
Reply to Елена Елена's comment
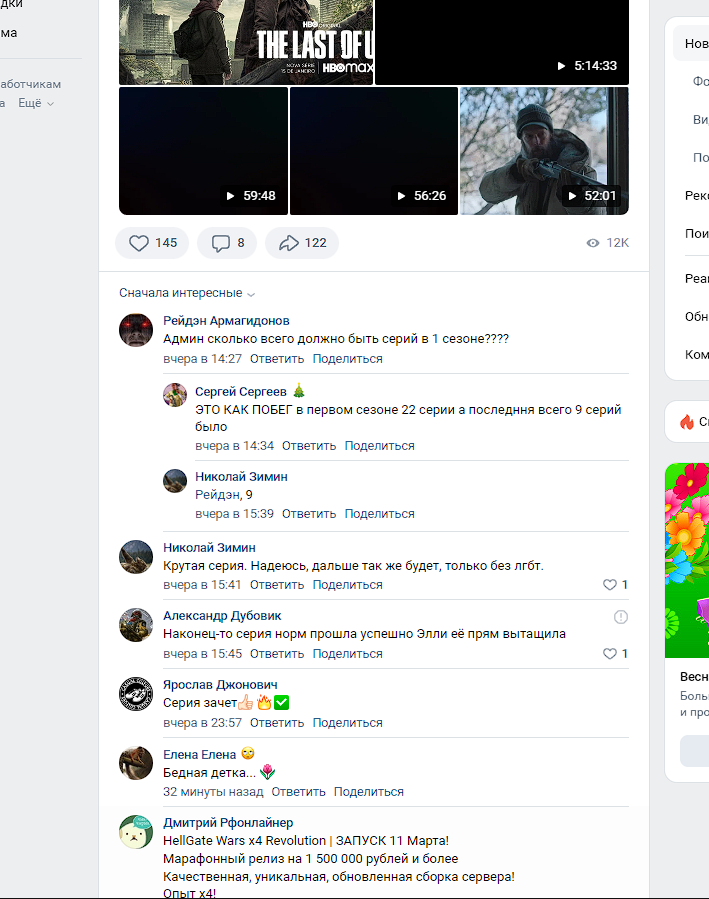click(298, 792)
